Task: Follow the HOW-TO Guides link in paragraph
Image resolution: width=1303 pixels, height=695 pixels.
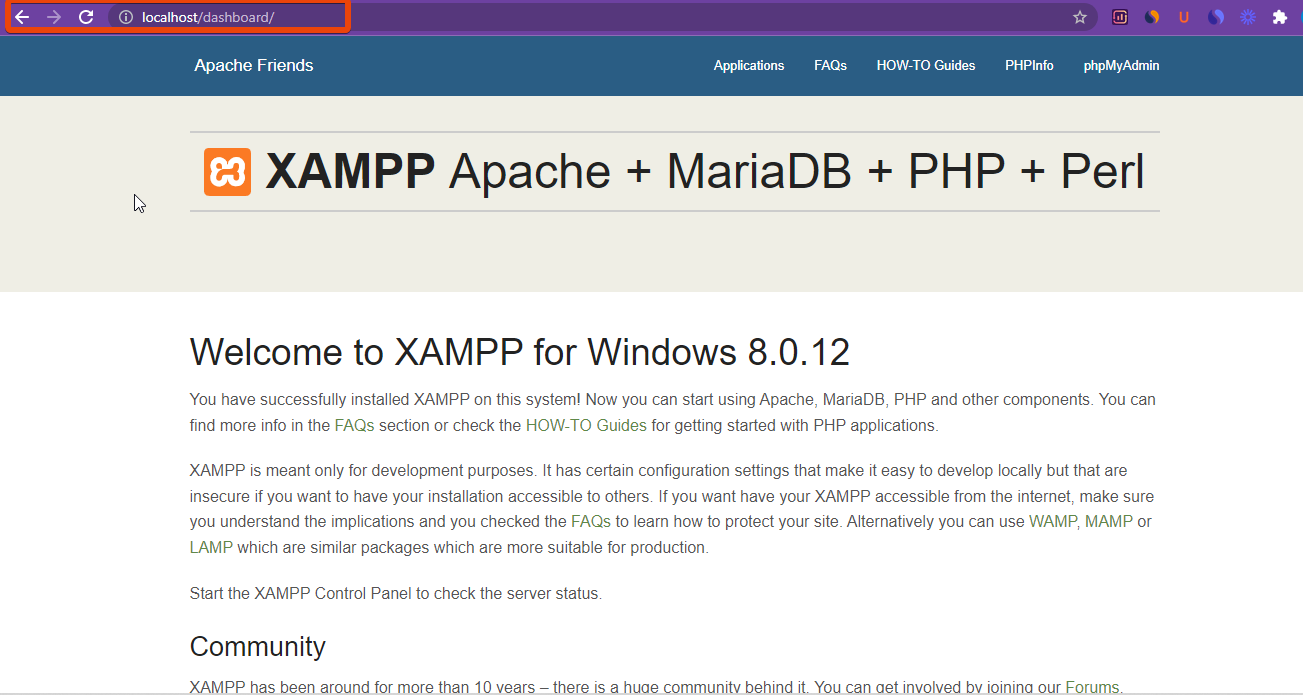Action: click(x=586, y=425)
